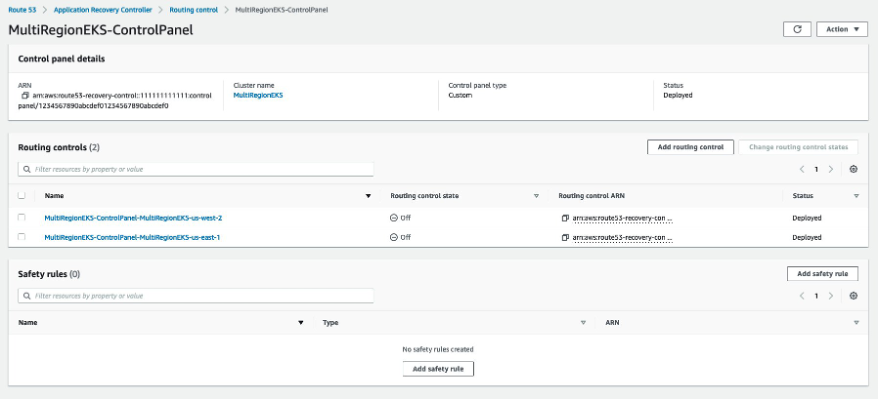Viewport: 879px width, 400px height.
Task: Sort routing controls by Status column
Action: click(x=856, y=196)
